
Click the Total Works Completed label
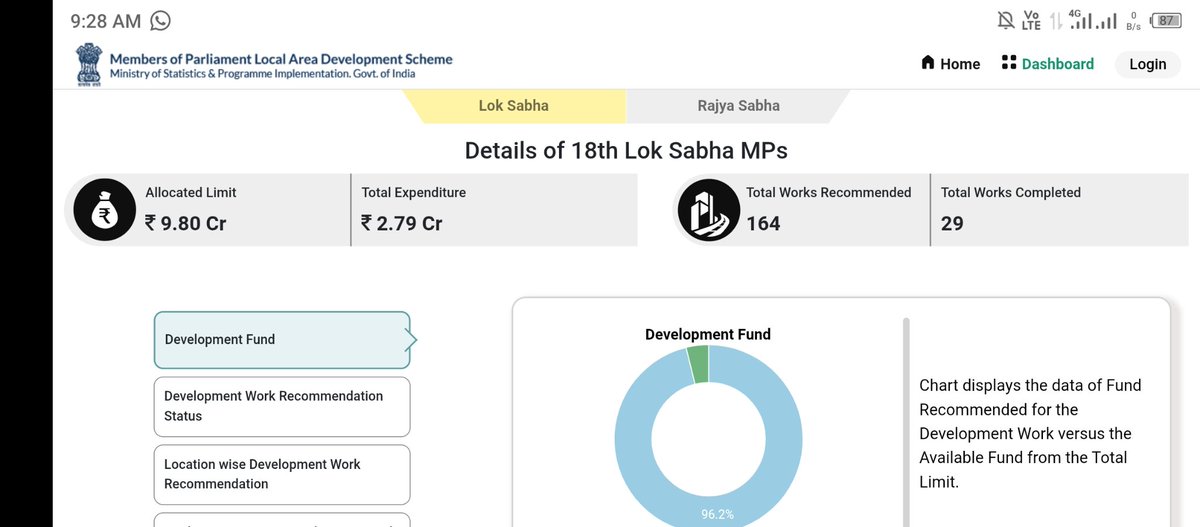1011,192
